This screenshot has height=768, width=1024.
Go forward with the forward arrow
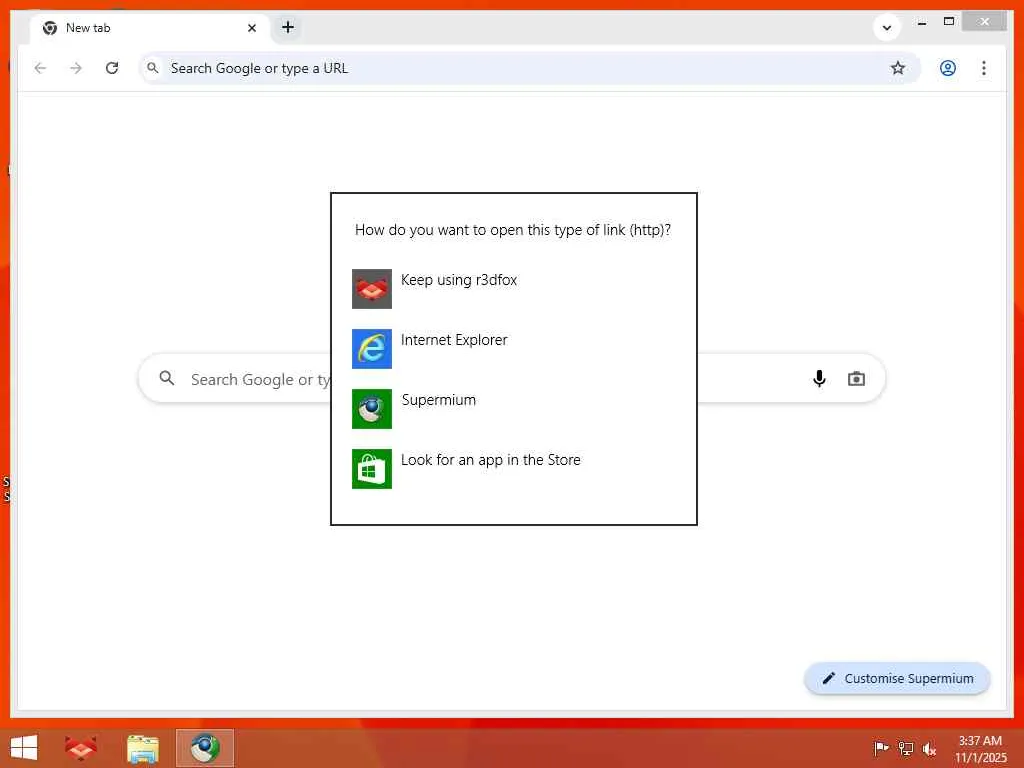click(x=76, y=68)
